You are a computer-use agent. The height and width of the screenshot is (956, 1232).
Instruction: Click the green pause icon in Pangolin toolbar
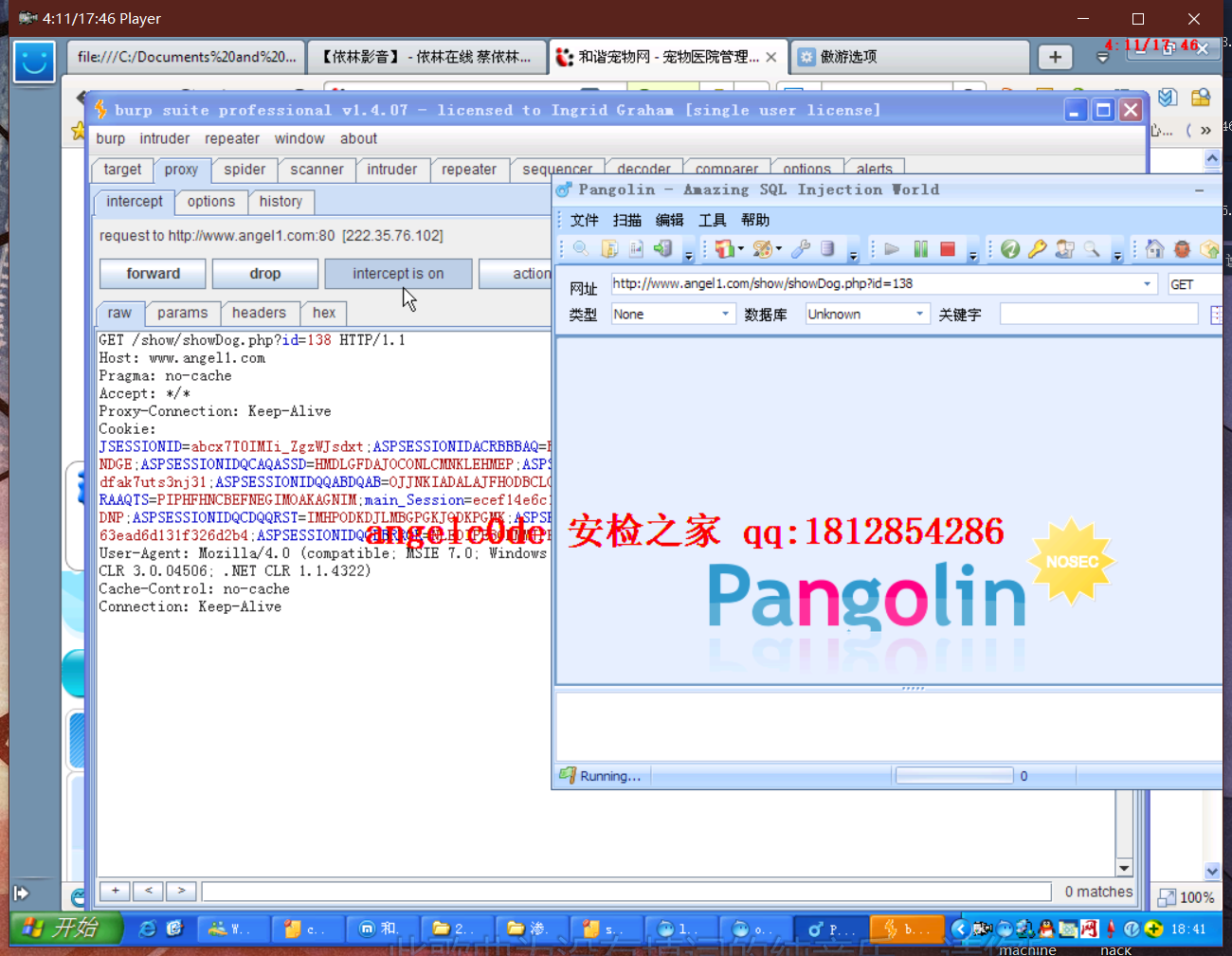point(920,249)
